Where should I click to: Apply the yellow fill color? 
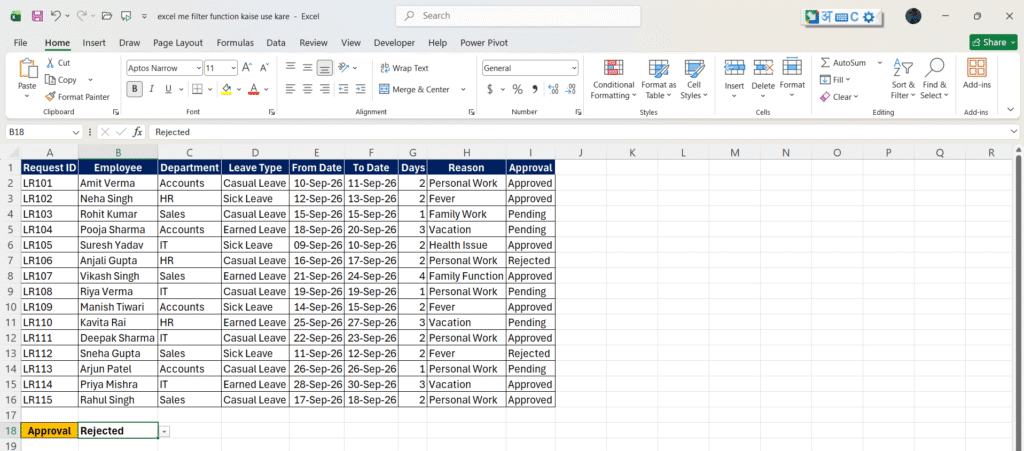pyautogui.click(x=227, y=89)
